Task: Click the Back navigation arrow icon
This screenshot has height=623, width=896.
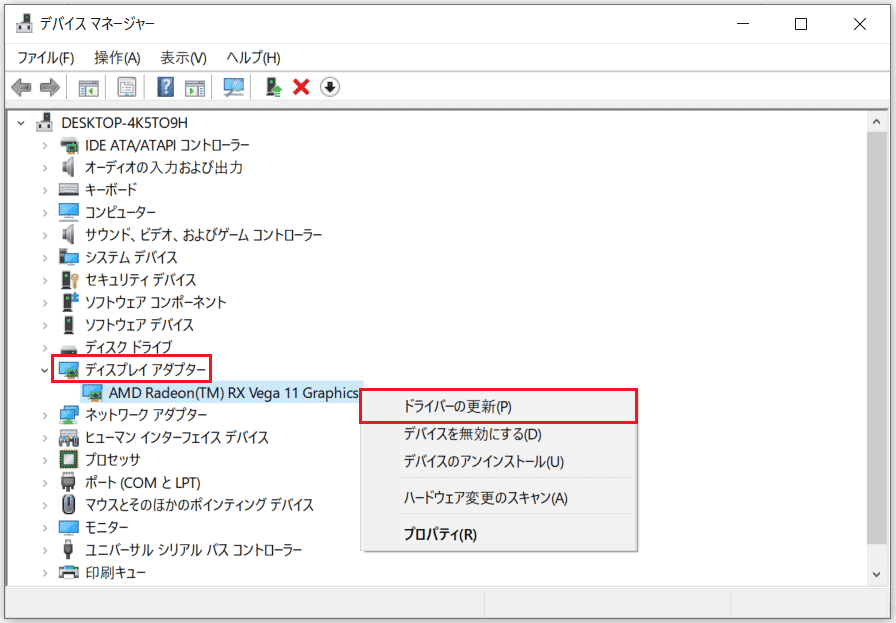Action: [22, 87]
